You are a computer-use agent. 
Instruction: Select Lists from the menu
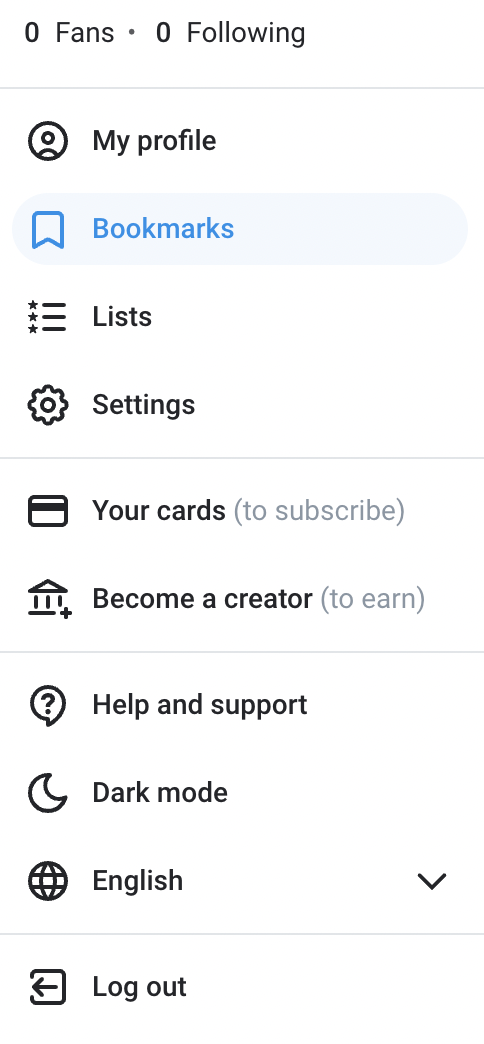[242, 317]
